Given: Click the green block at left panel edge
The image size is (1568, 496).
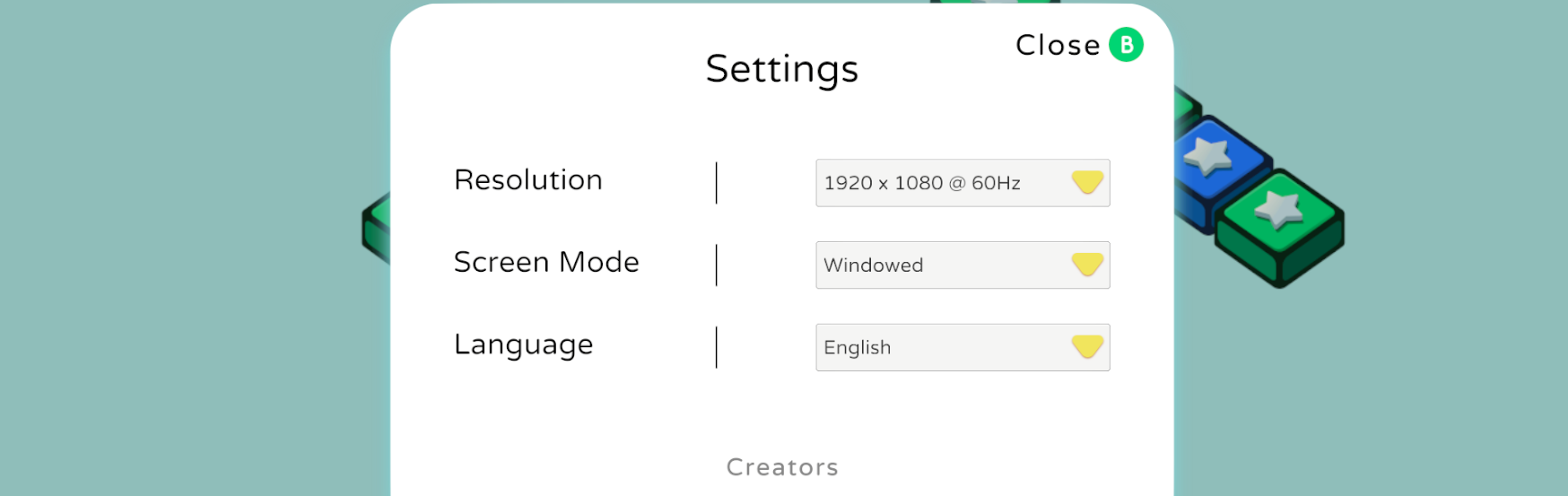Looking at the screenshot, I should pos(376,229).
